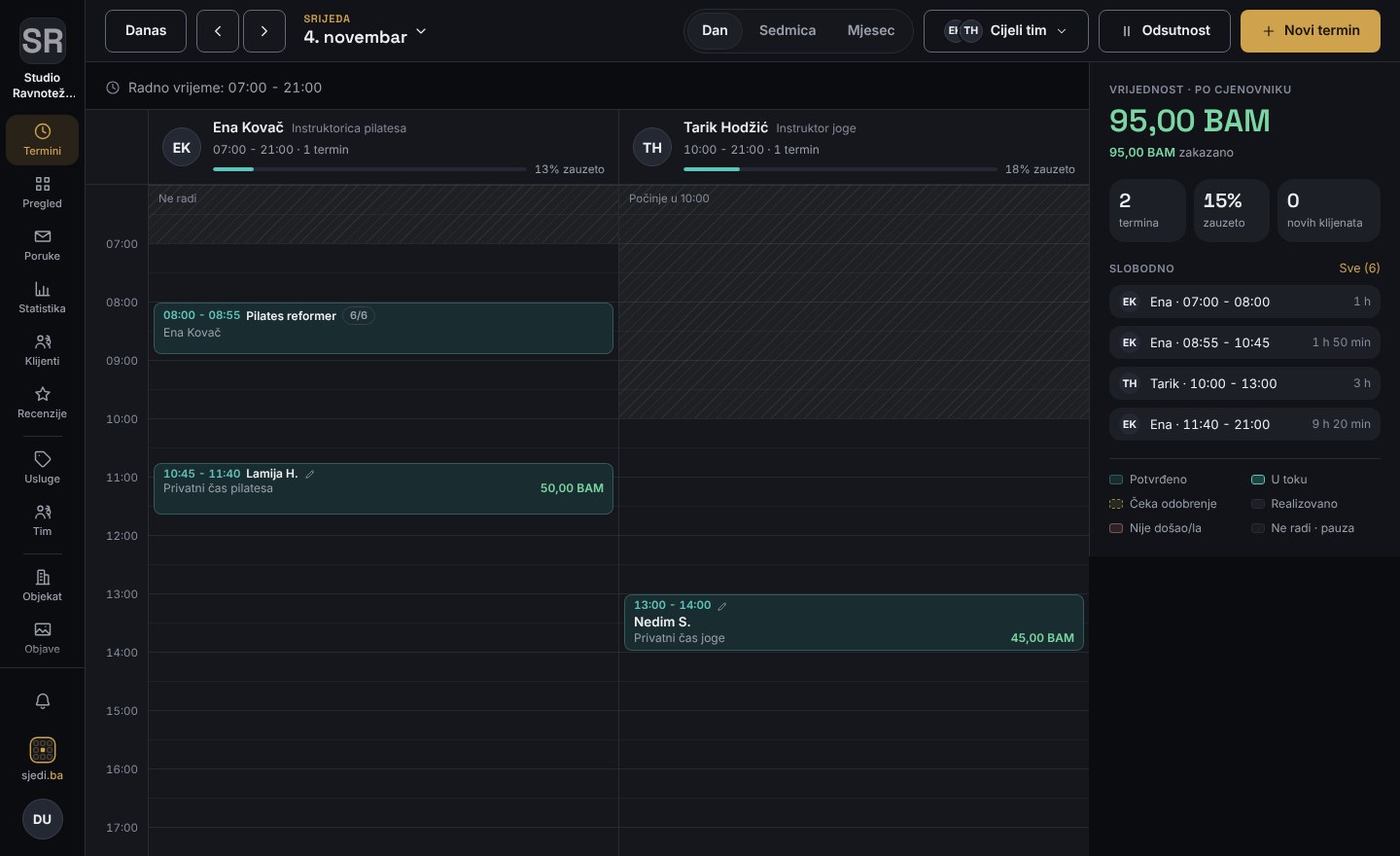1400x856 pixels.
Task: Open notifications bell icon
Action: coord(43,701)
